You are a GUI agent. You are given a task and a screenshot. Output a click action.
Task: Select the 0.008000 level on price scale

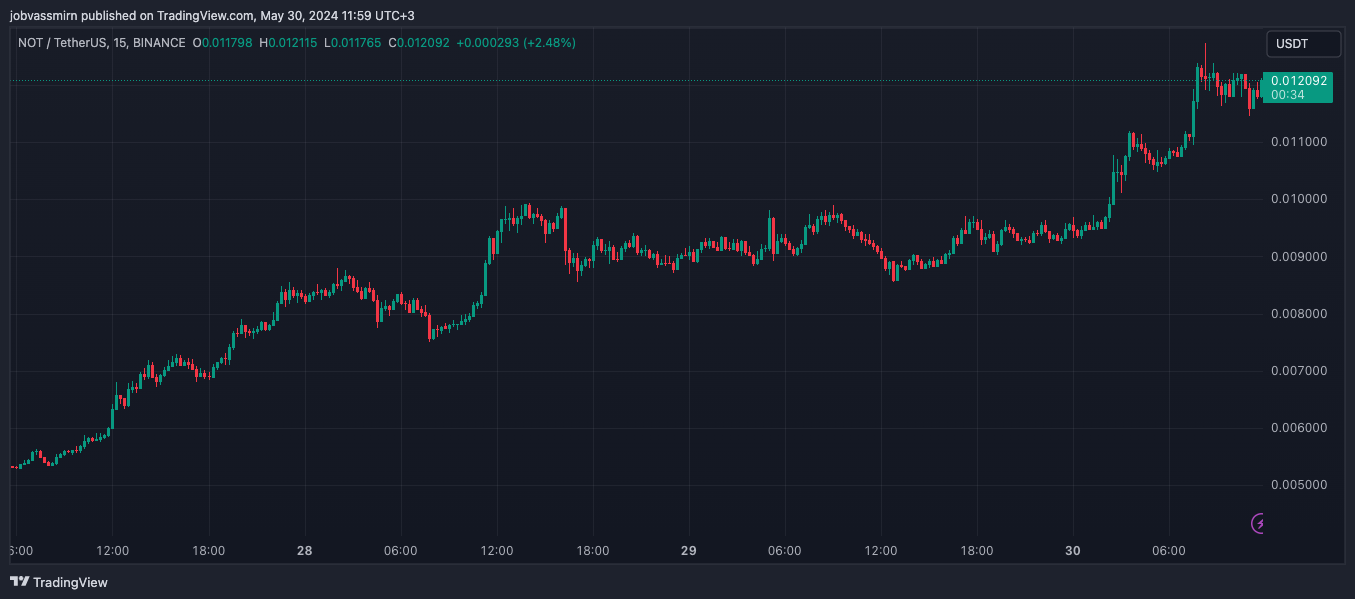1298,314
